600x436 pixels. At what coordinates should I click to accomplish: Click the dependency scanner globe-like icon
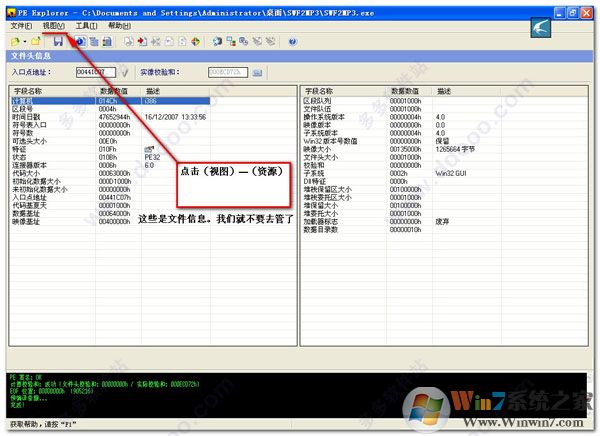217,41
